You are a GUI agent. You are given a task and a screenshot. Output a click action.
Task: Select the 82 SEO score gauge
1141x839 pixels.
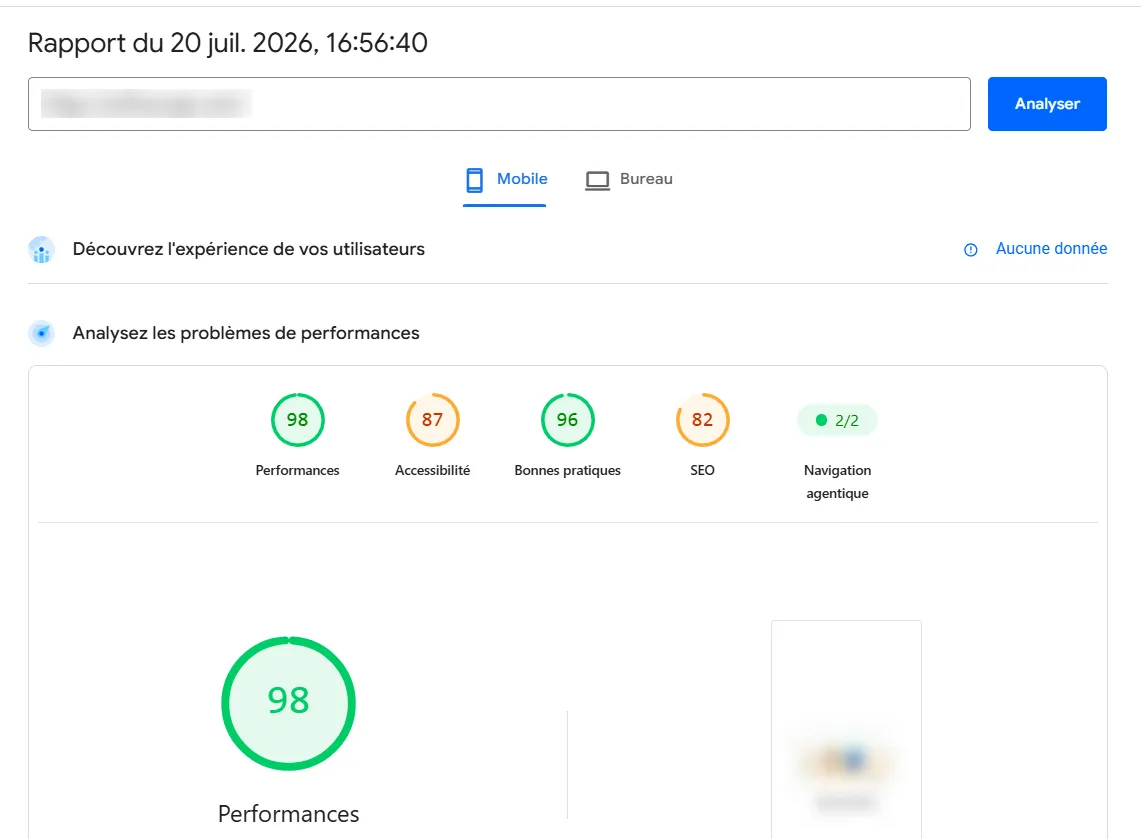[702, 420]
